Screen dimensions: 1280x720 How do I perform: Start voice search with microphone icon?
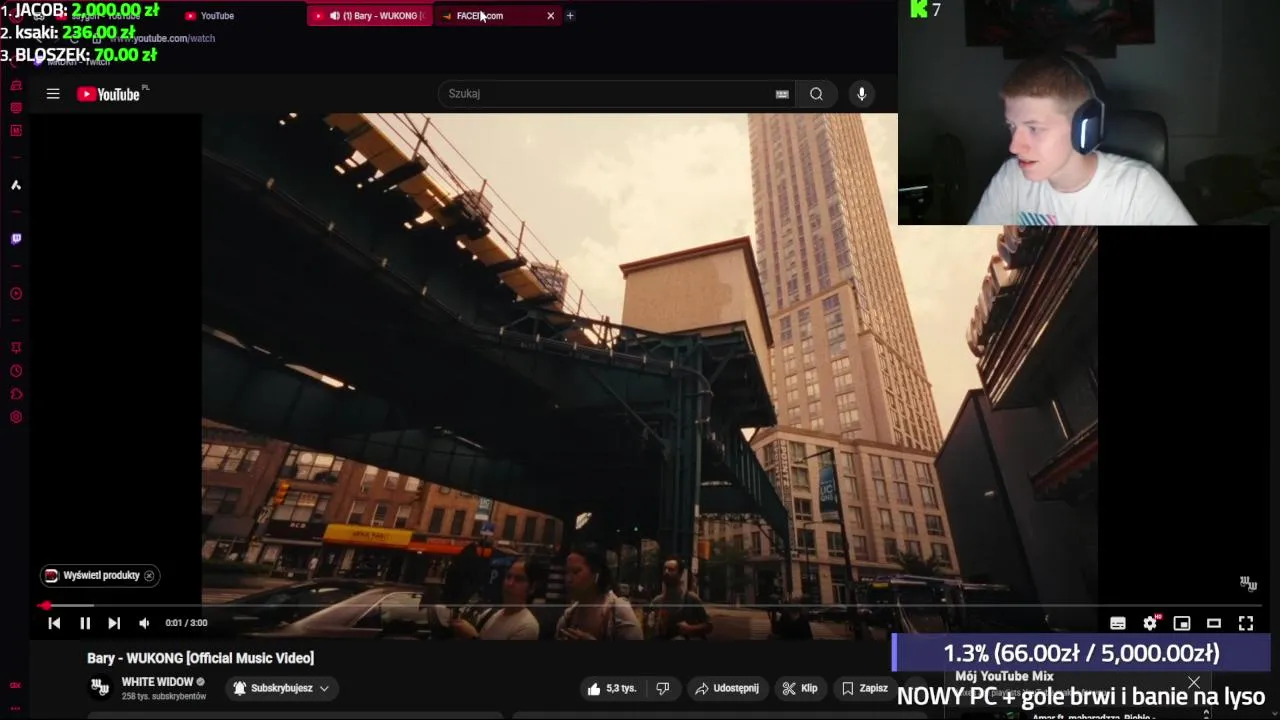862,94
